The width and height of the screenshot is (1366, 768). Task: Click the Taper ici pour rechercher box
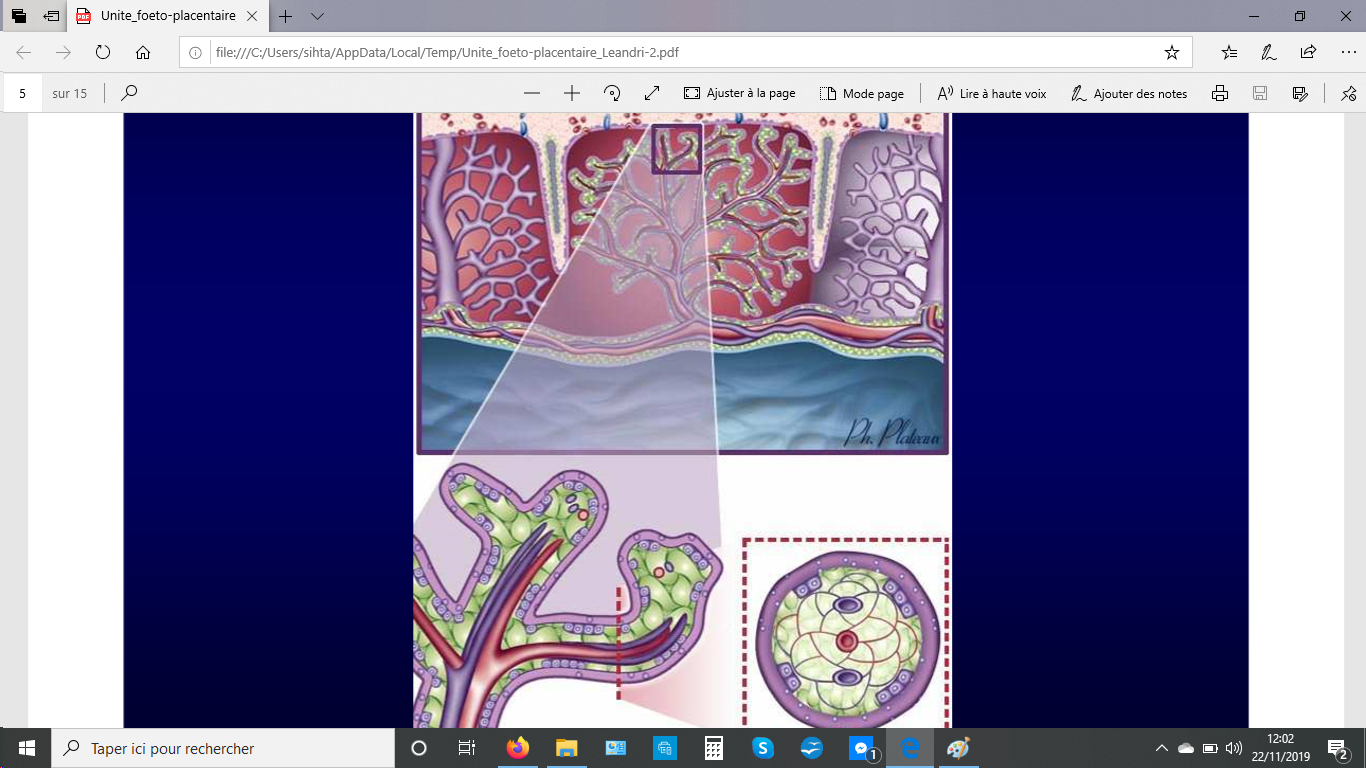coord(221,748)
